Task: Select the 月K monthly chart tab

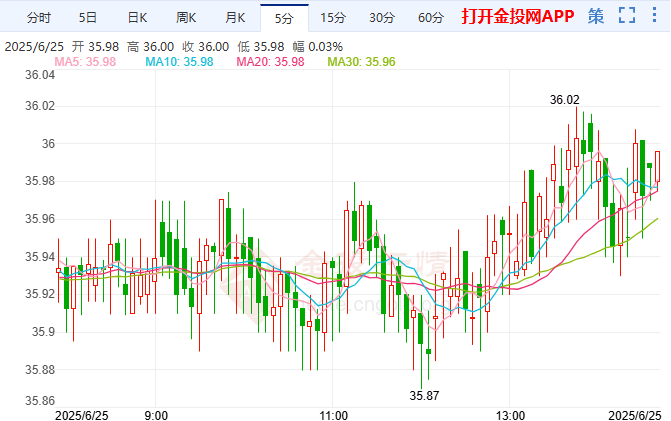Action: point(235,17)
